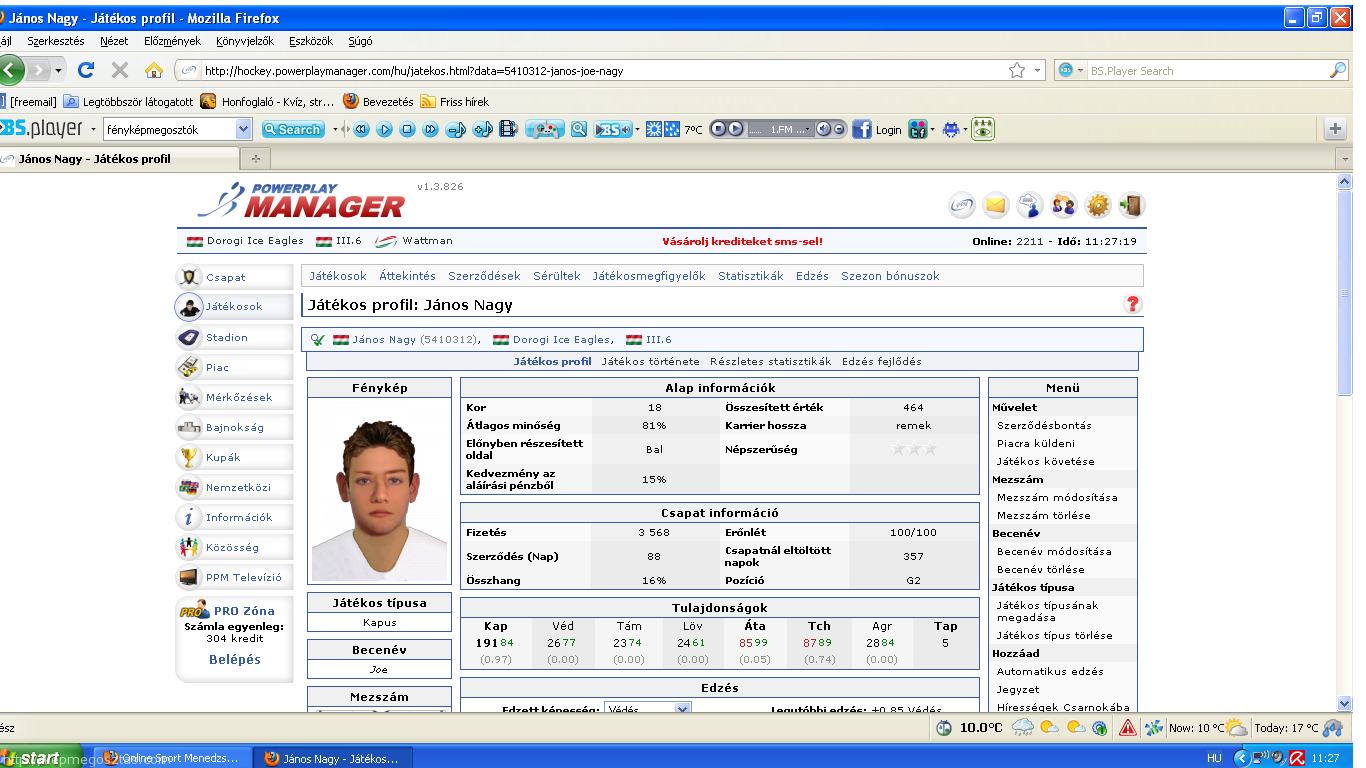Open the Eszközök menu
The height and width of the screenshot is (768, 1366).
click(311, 41)
